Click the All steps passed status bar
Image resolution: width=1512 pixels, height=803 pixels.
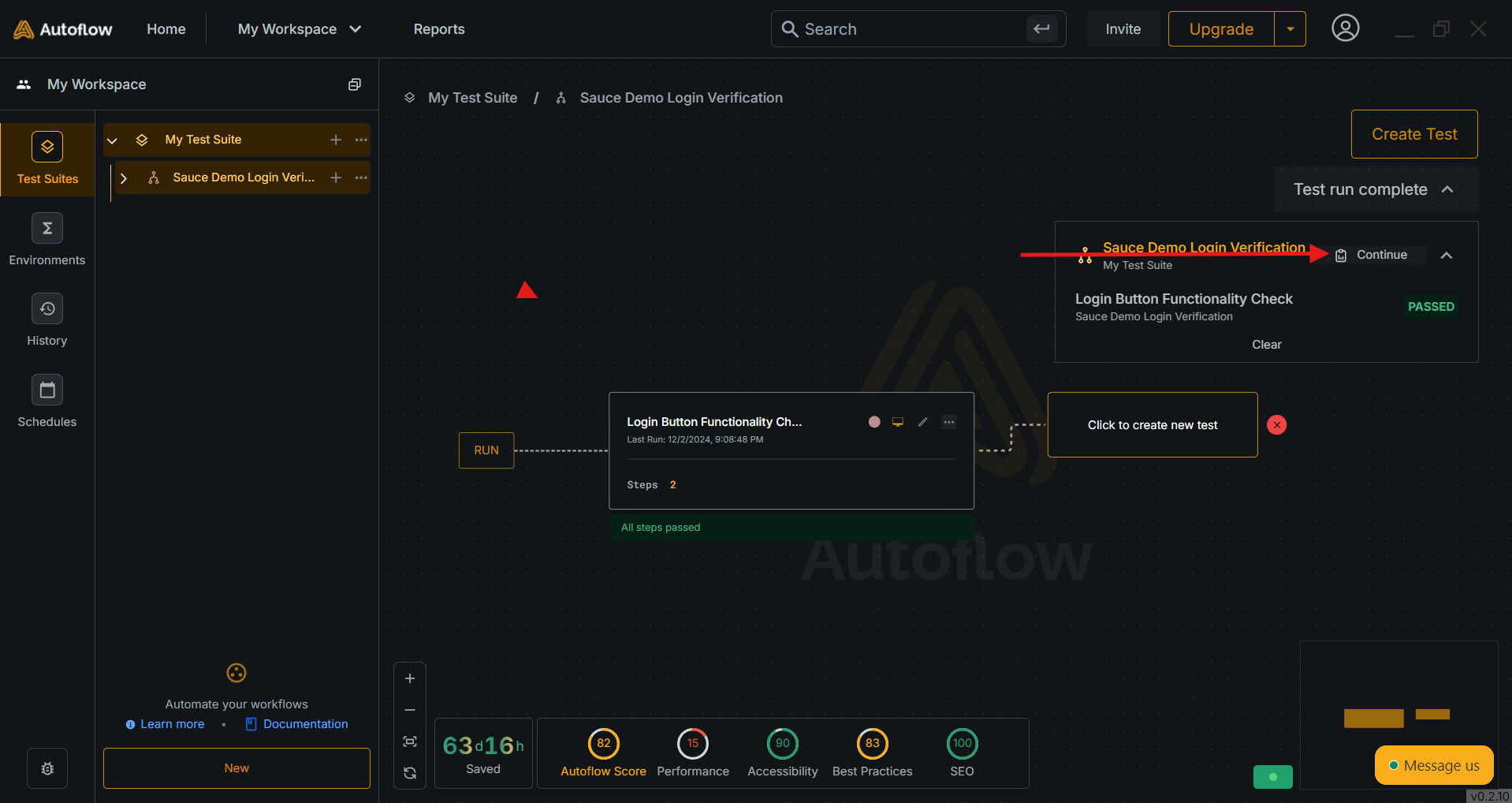(791, 528)
